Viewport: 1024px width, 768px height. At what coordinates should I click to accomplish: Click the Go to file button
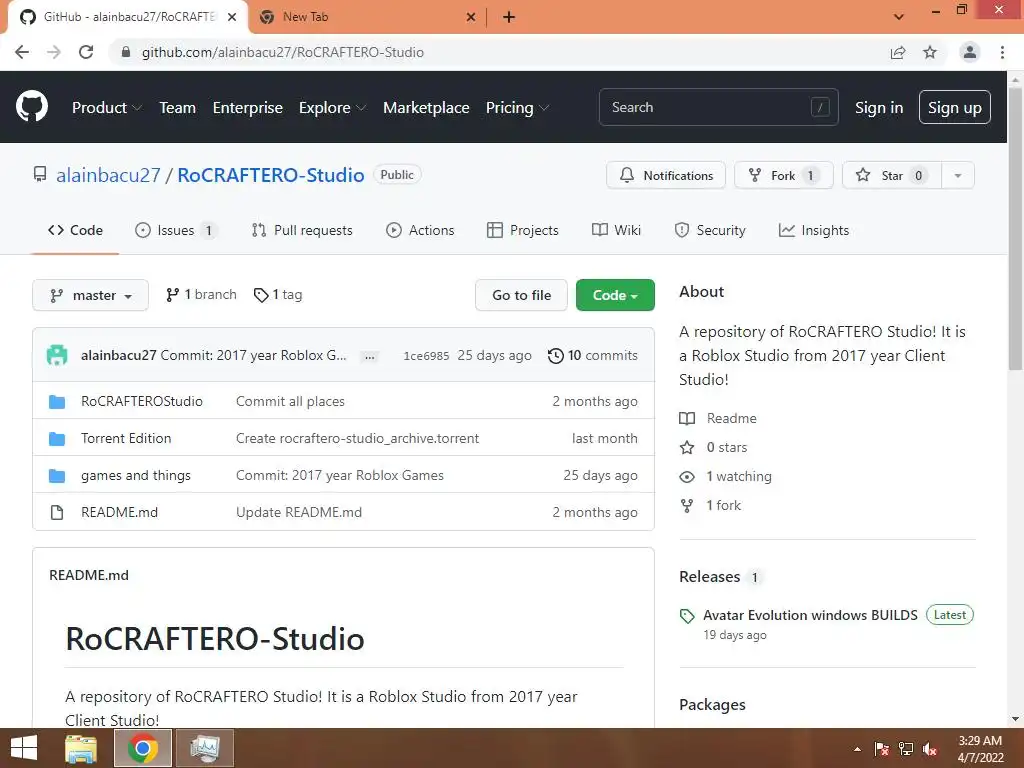(521, 295)
